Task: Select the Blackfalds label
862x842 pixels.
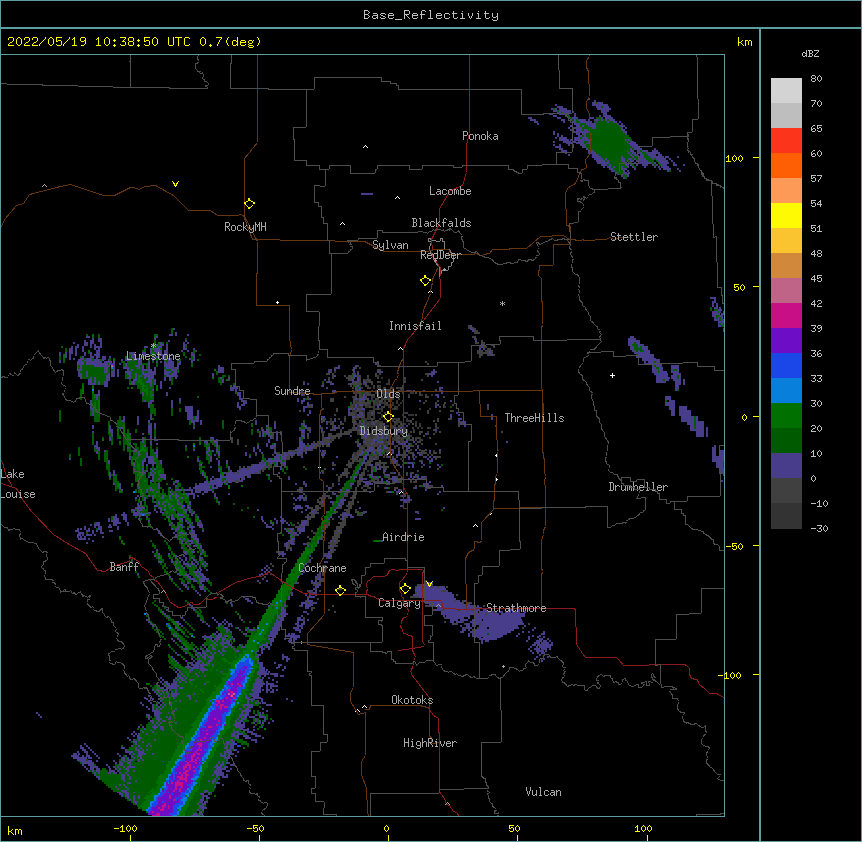Action: (441, 223)
